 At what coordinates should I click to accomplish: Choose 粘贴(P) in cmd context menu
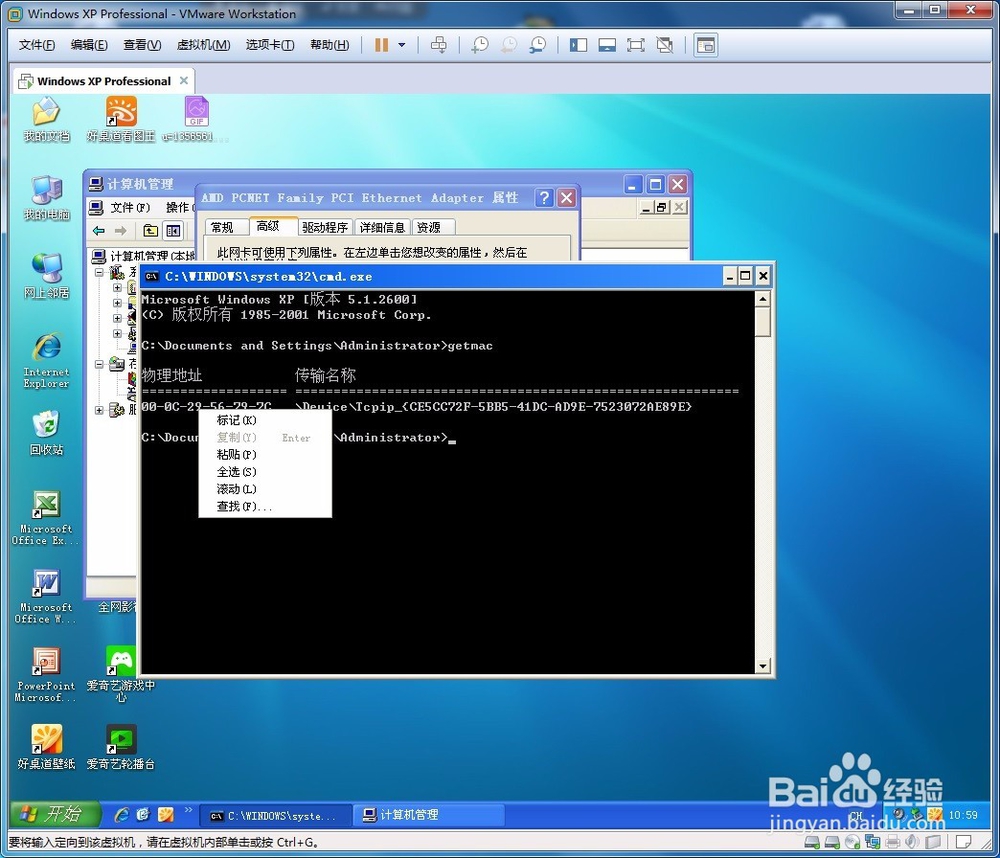click(265, 454)
